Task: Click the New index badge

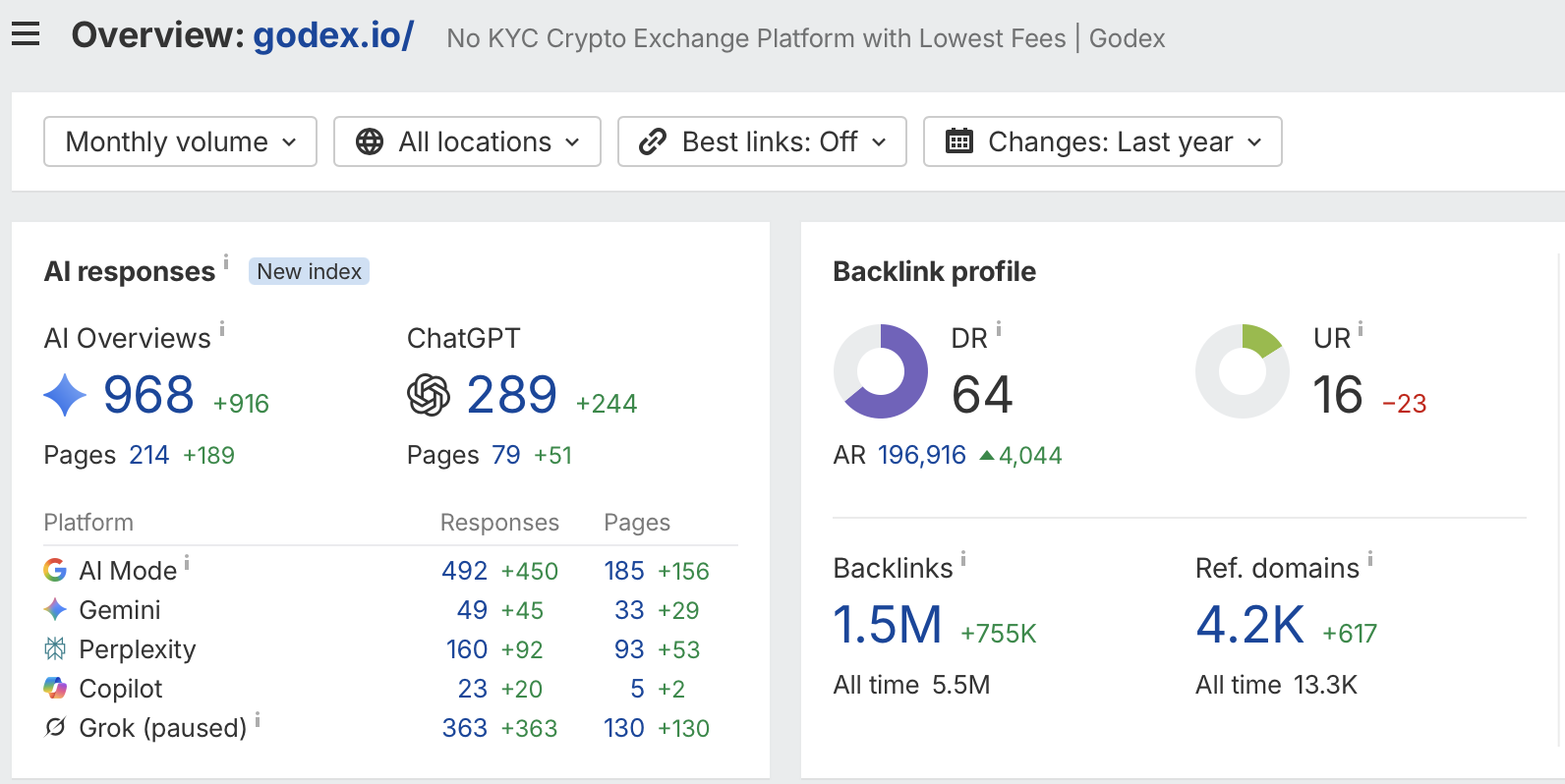Action: 309,271
